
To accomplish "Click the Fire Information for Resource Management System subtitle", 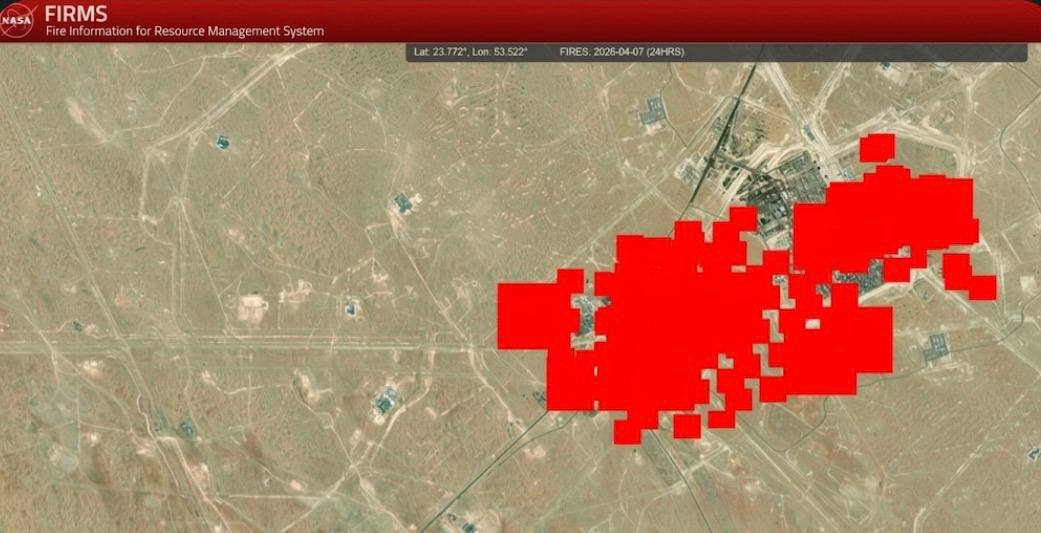I will [x=185, y=31].
